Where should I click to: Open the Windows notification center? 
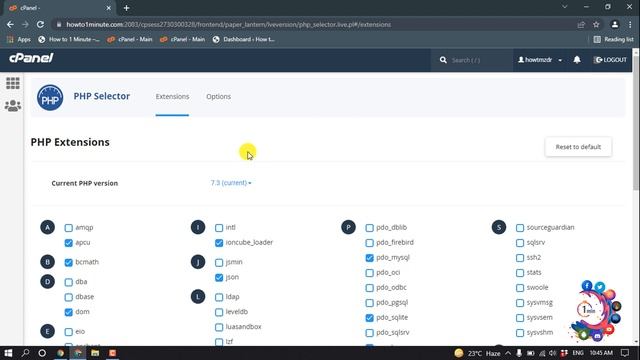pos(625,353)
